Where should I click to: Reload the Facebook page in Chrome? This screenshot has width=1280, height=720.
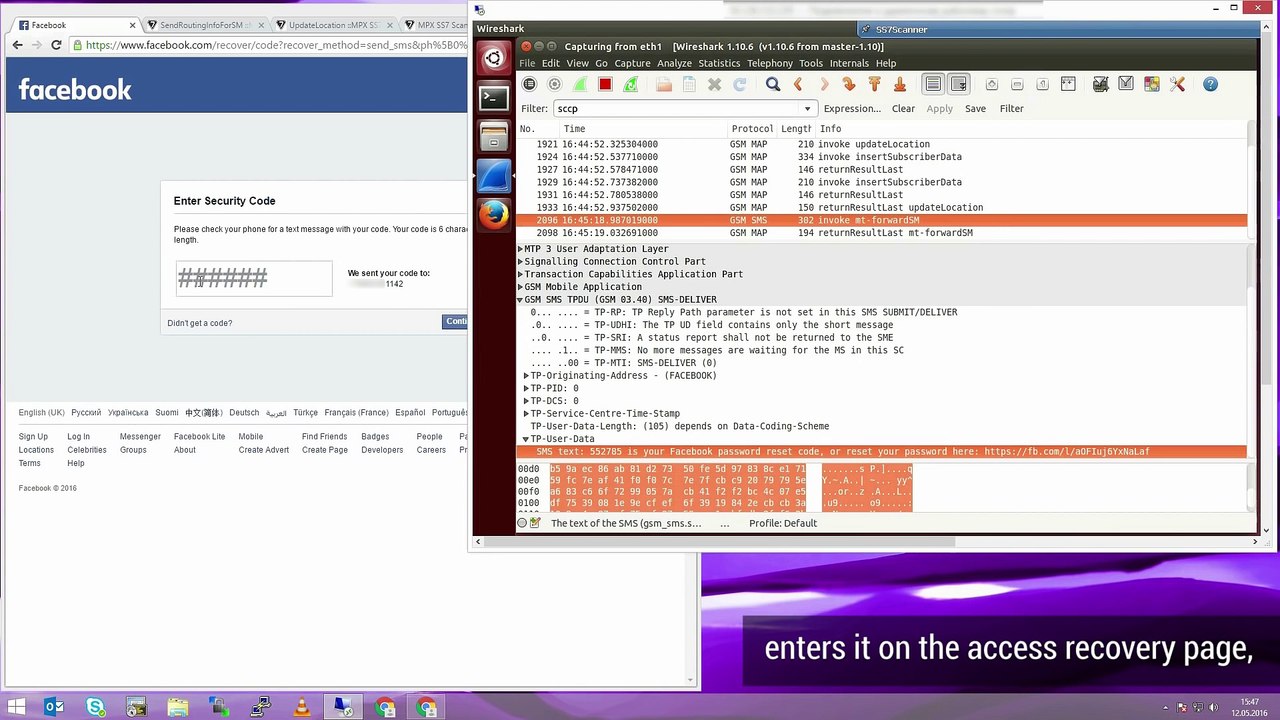coord(56,45)
